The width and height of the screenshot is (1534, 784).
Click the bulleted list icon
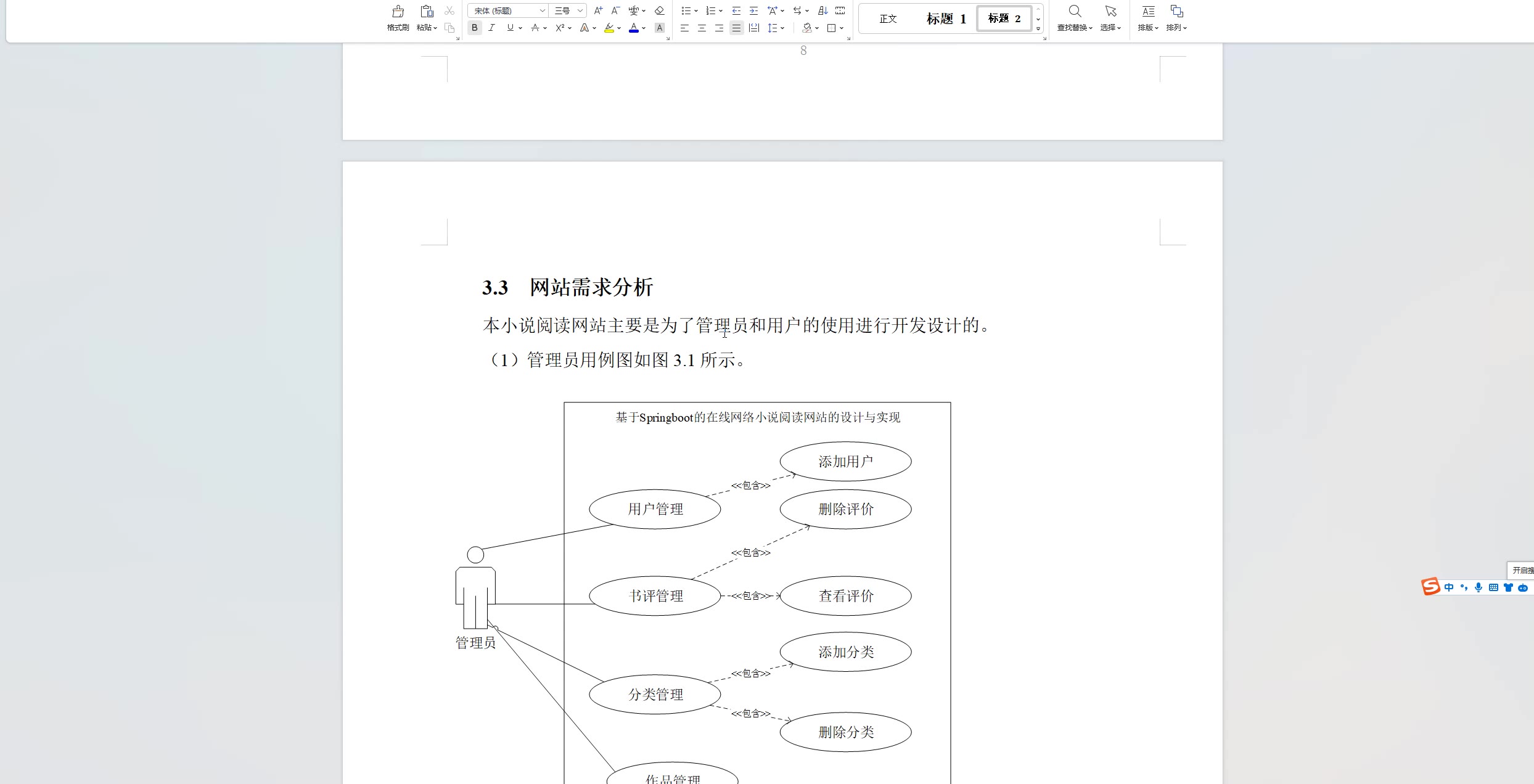coord(686,10)
